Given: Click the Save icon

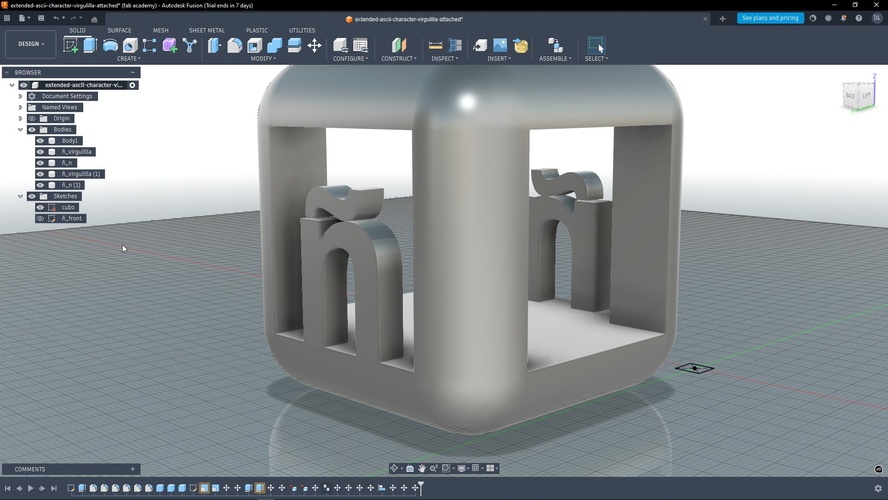Looking at the screenshot, I should pos(41,18).
